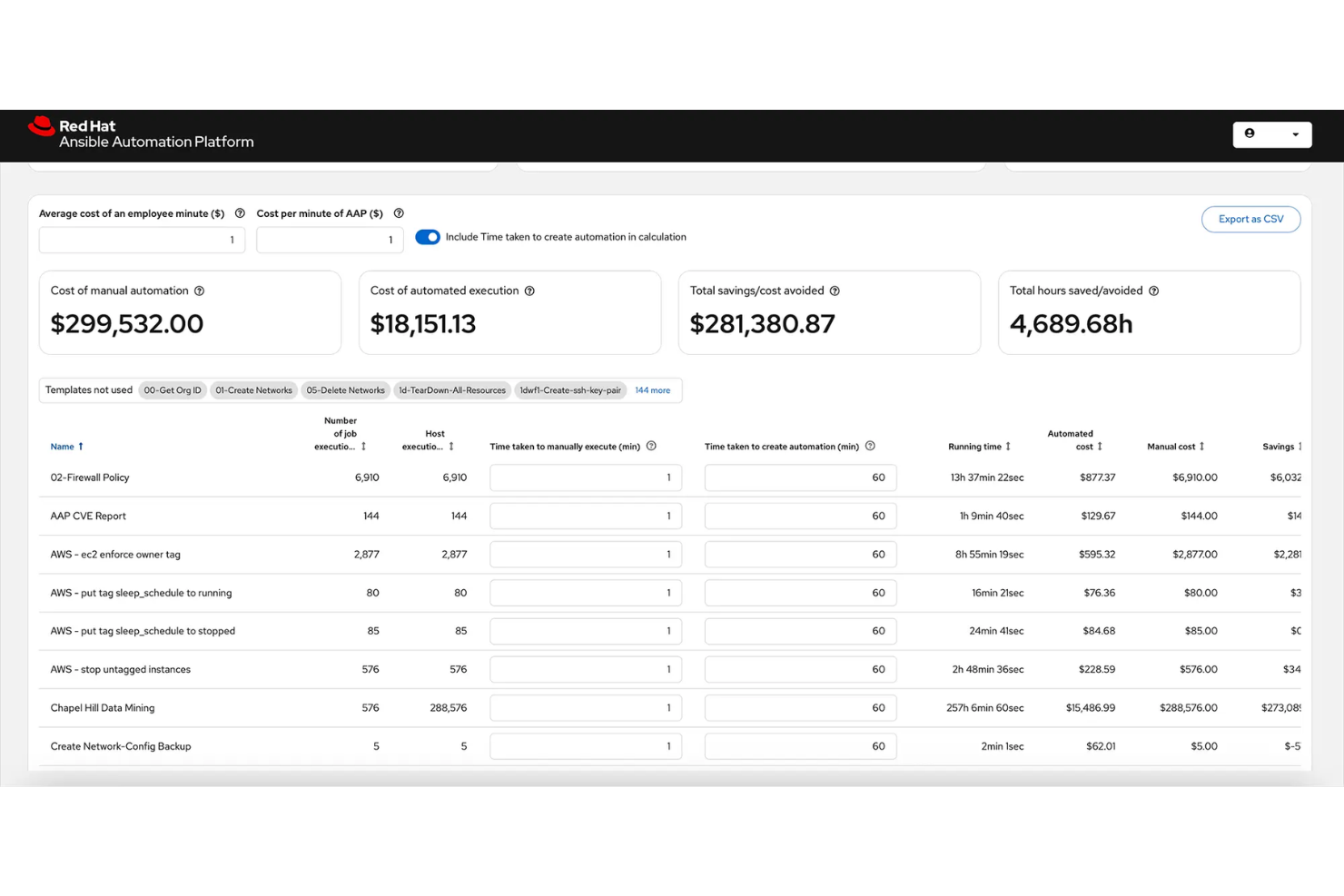Click the Red Hat logo
Screen dimensions: 1344x896
(42, 127)
